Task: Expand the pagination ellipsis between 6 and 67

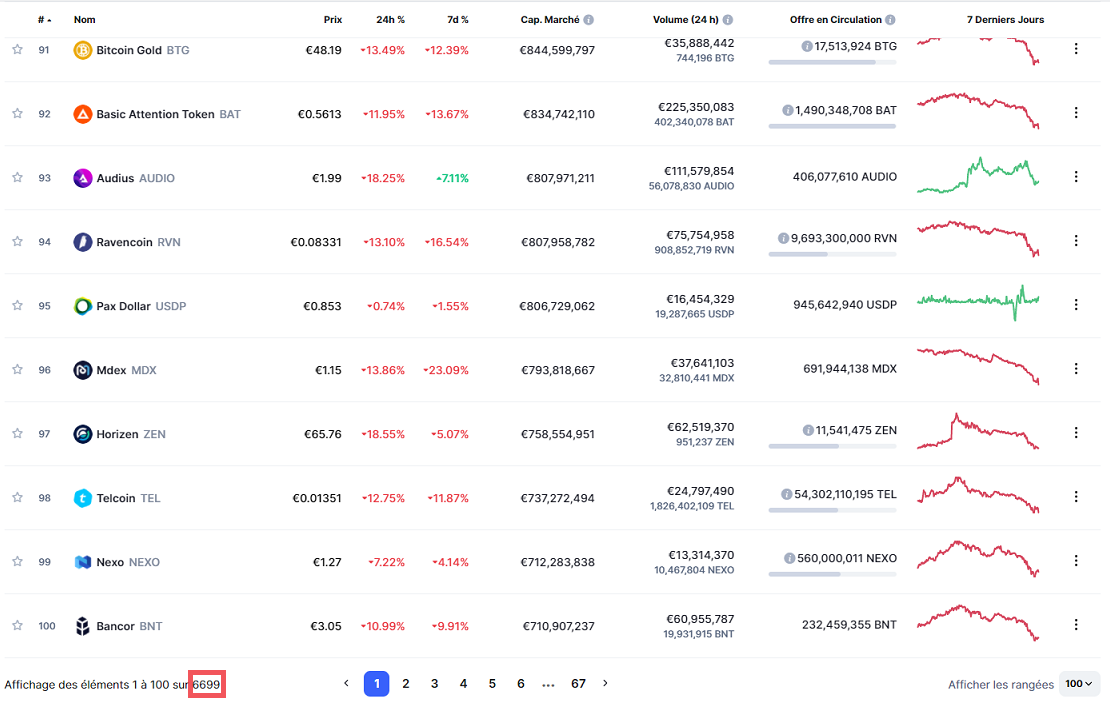Action: [548, 683]
